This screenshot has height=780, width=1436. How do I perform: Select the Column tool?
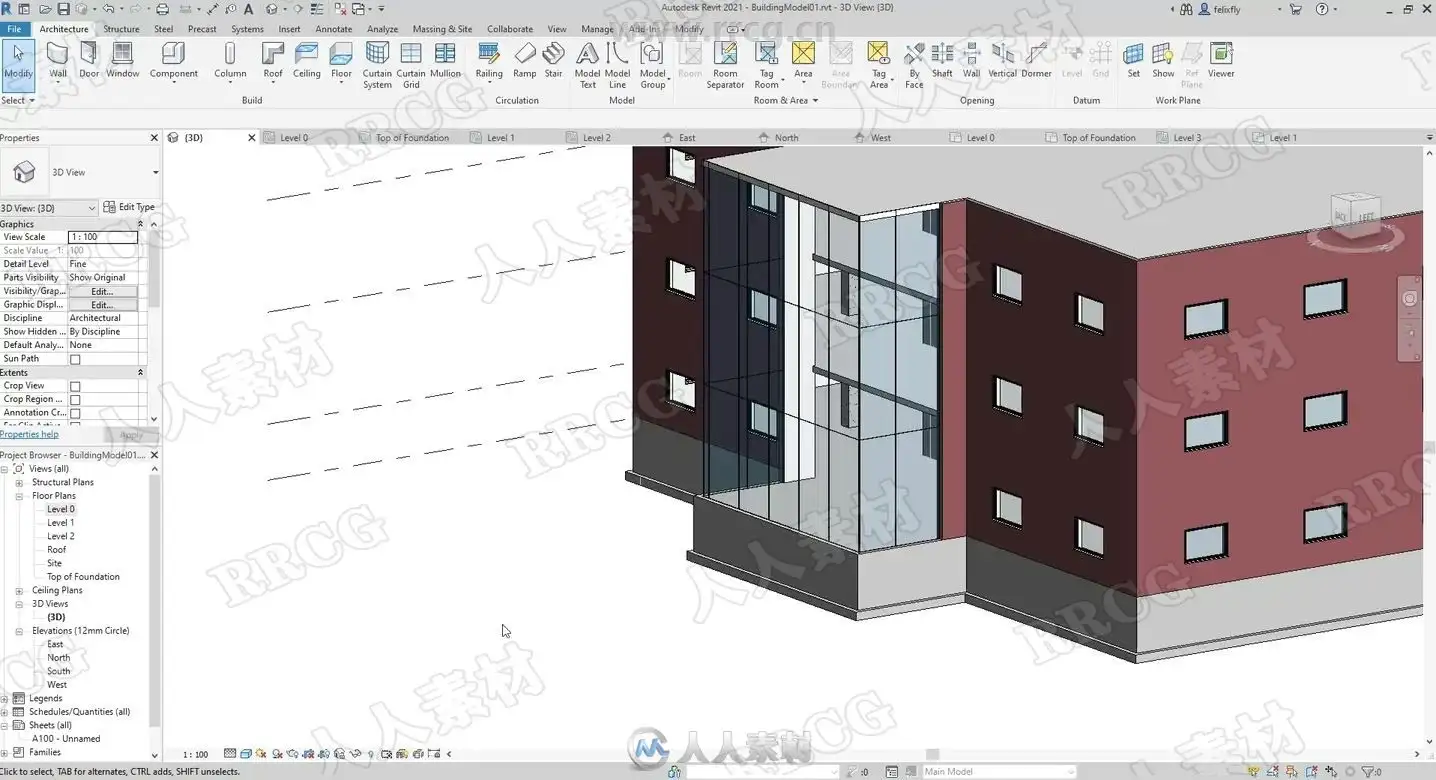[x=230, y=62]
